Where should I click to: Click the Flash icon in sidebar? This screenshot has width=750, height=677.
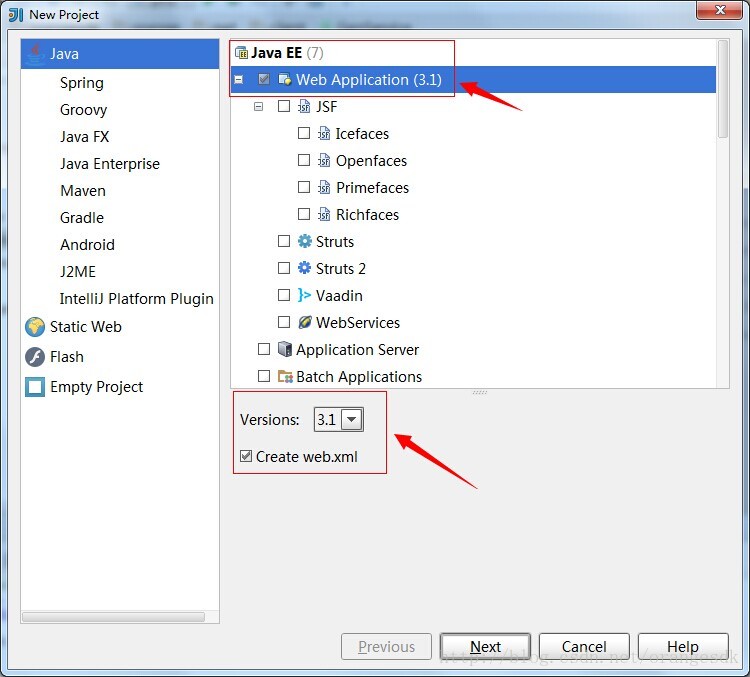[x=35, y=357]
